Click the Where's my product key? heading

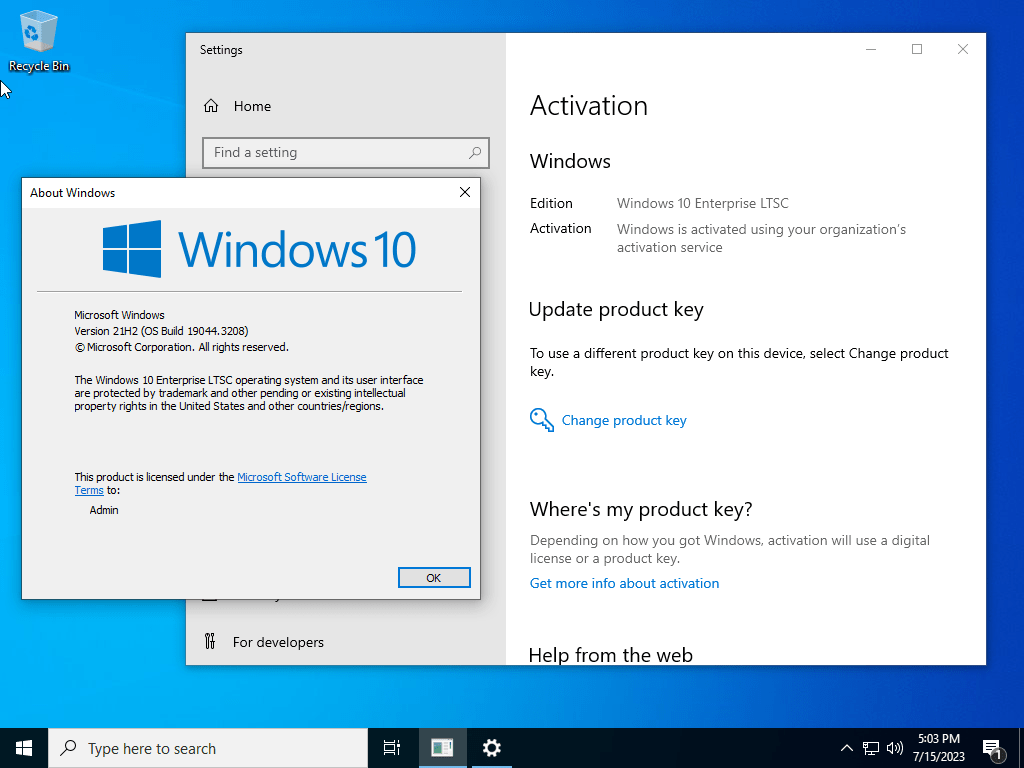click(641, 509)
